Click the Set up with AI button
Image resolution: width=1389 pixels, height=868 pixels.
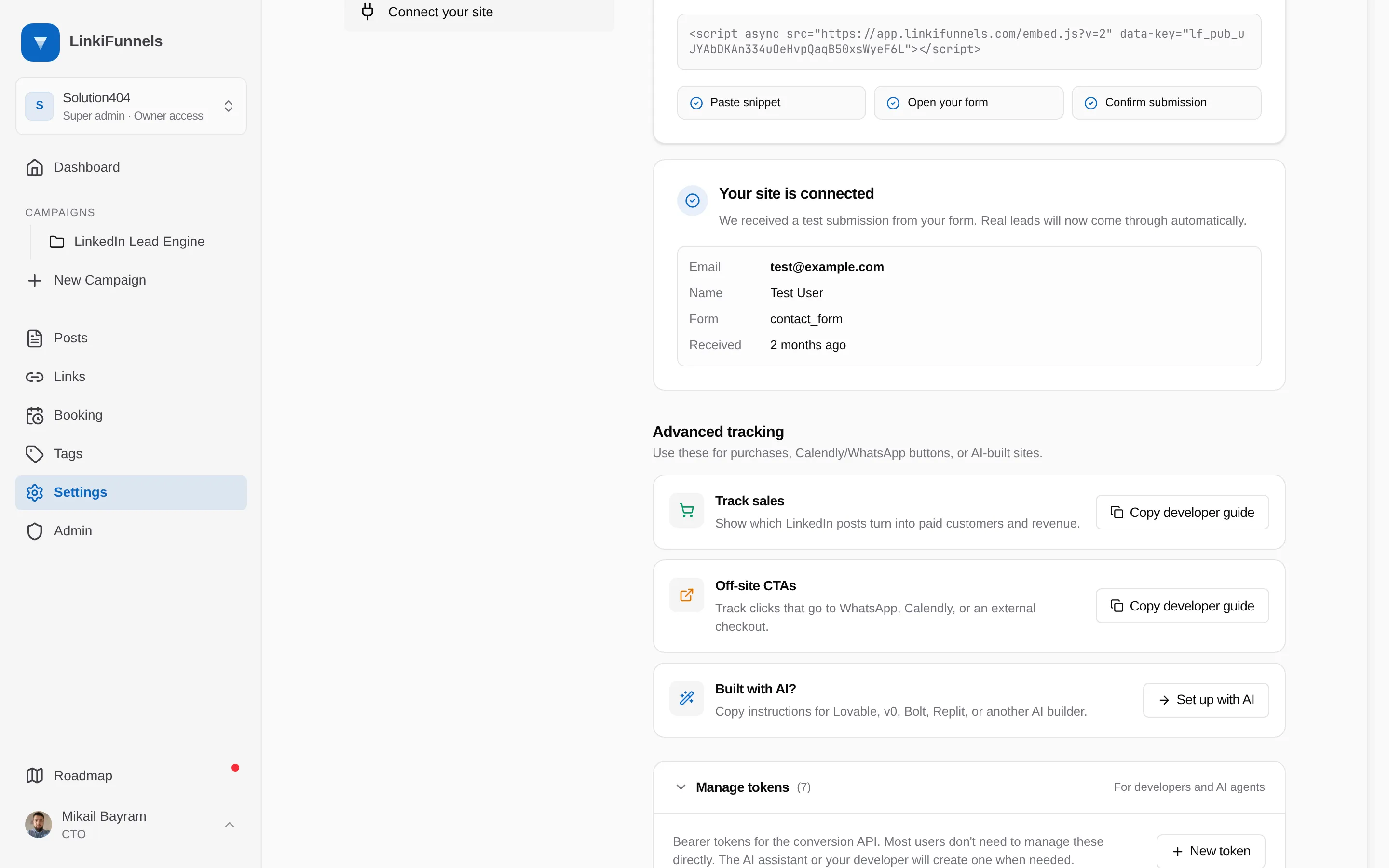pyautogui.click(x=1206, y=700)
